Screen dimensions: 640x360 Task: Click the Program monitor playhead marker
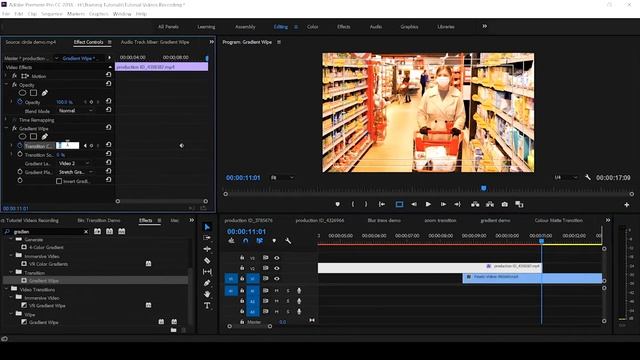[x=484, y=188]
